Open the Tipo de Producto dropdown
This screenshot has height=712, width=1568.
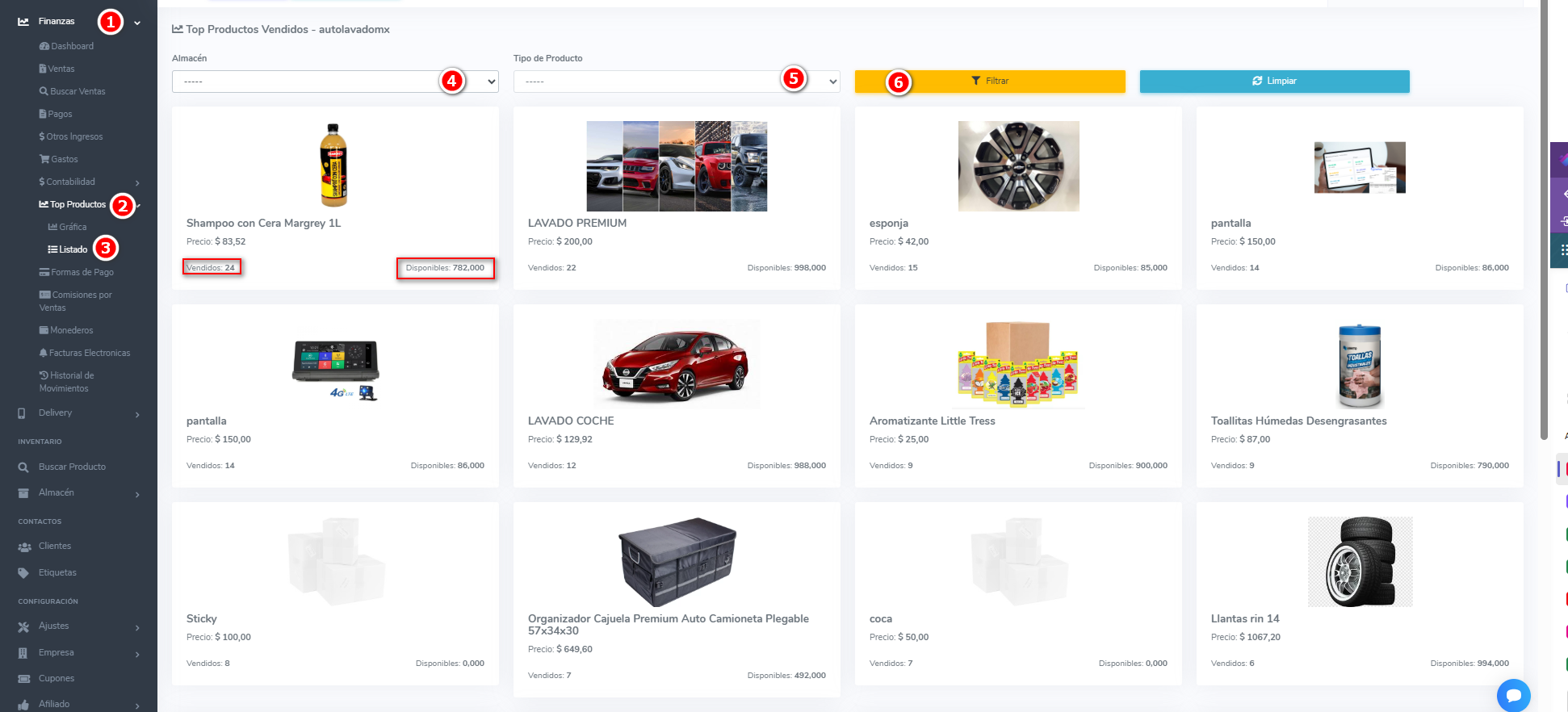[676, 82]
